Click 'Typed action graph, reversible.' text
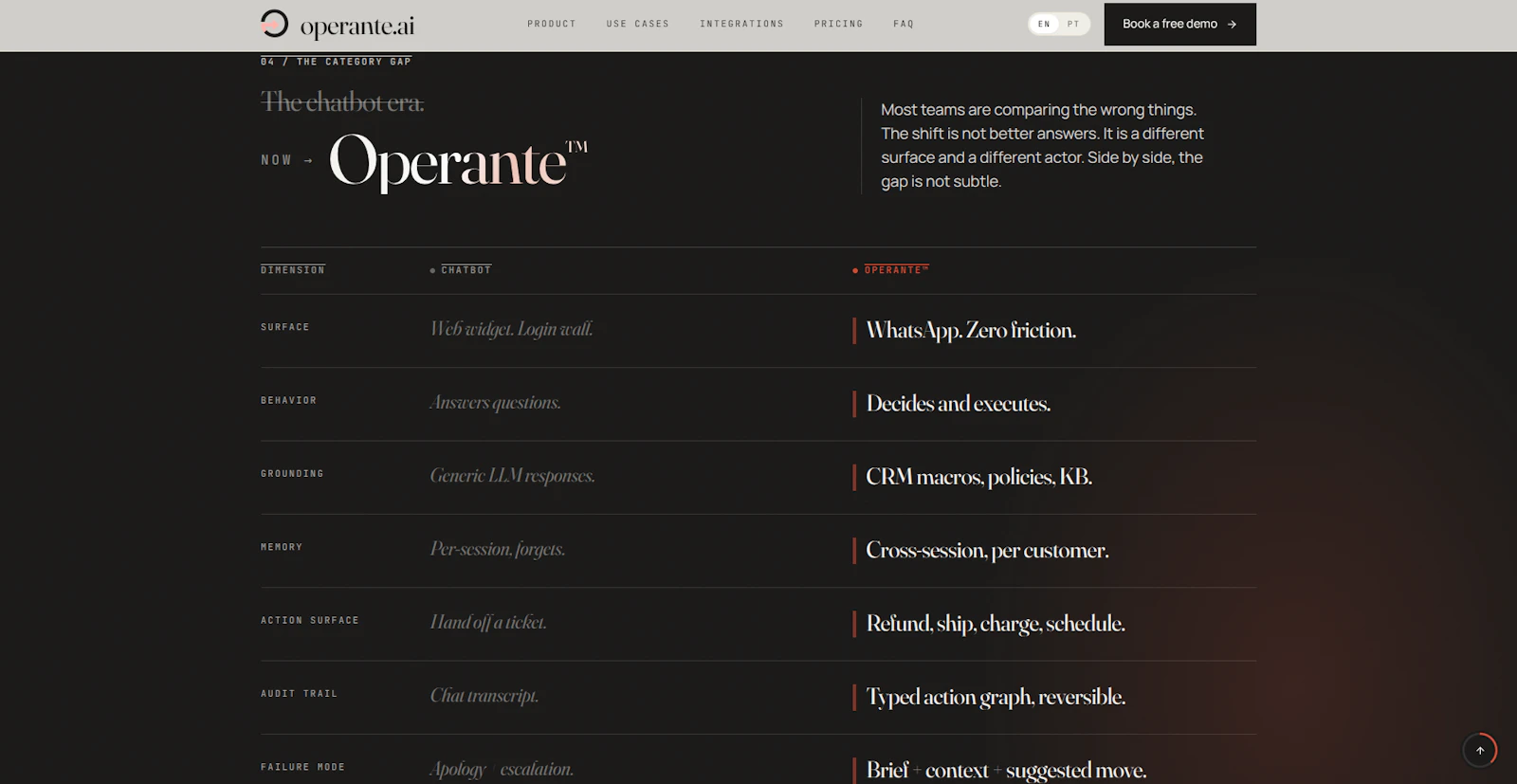The height and width of the screenshot is (784, 1517). tap(996, 697)
